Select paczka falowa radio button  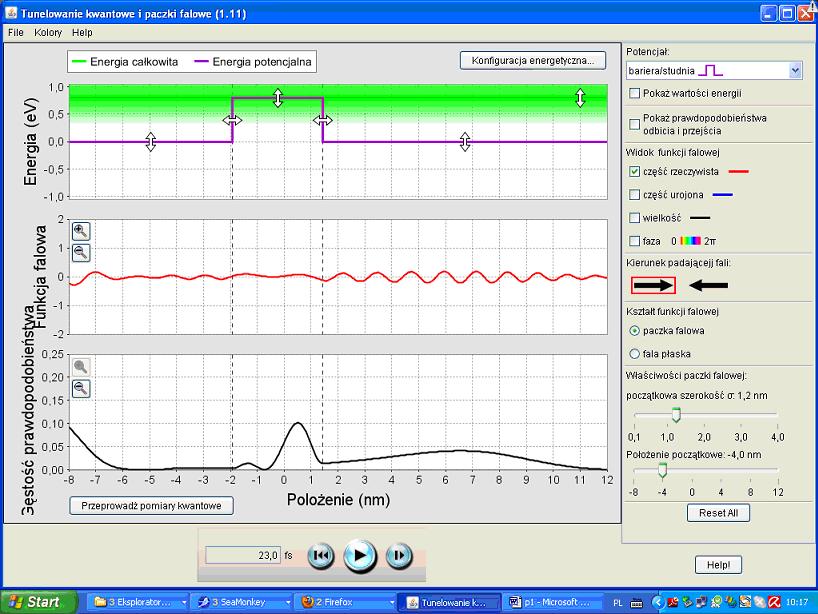634,331
